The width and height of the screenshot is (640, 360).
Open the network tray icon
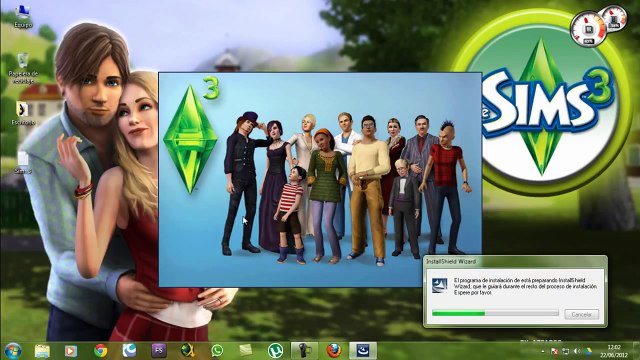[566, 351]
